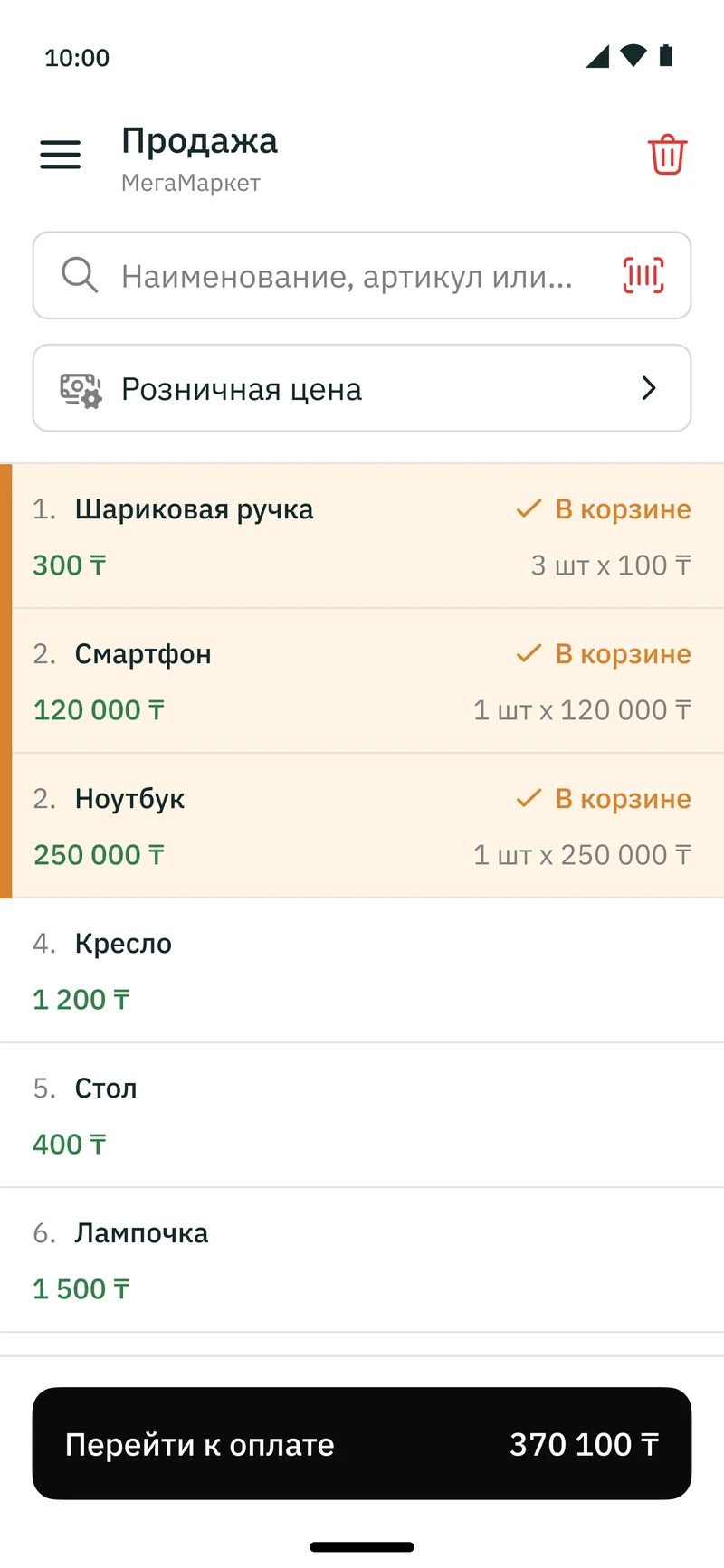Image resolution: width=724 pixels, height=1568 pixels.
Task: Tap the checkmark next to Шариковая ручка
Action: coord(529,508)
